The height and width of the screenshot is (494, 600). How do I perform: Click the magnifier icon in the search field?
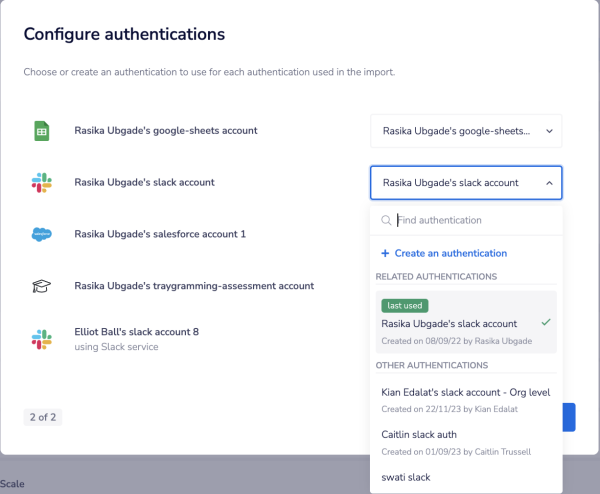[x=385, y=220]
